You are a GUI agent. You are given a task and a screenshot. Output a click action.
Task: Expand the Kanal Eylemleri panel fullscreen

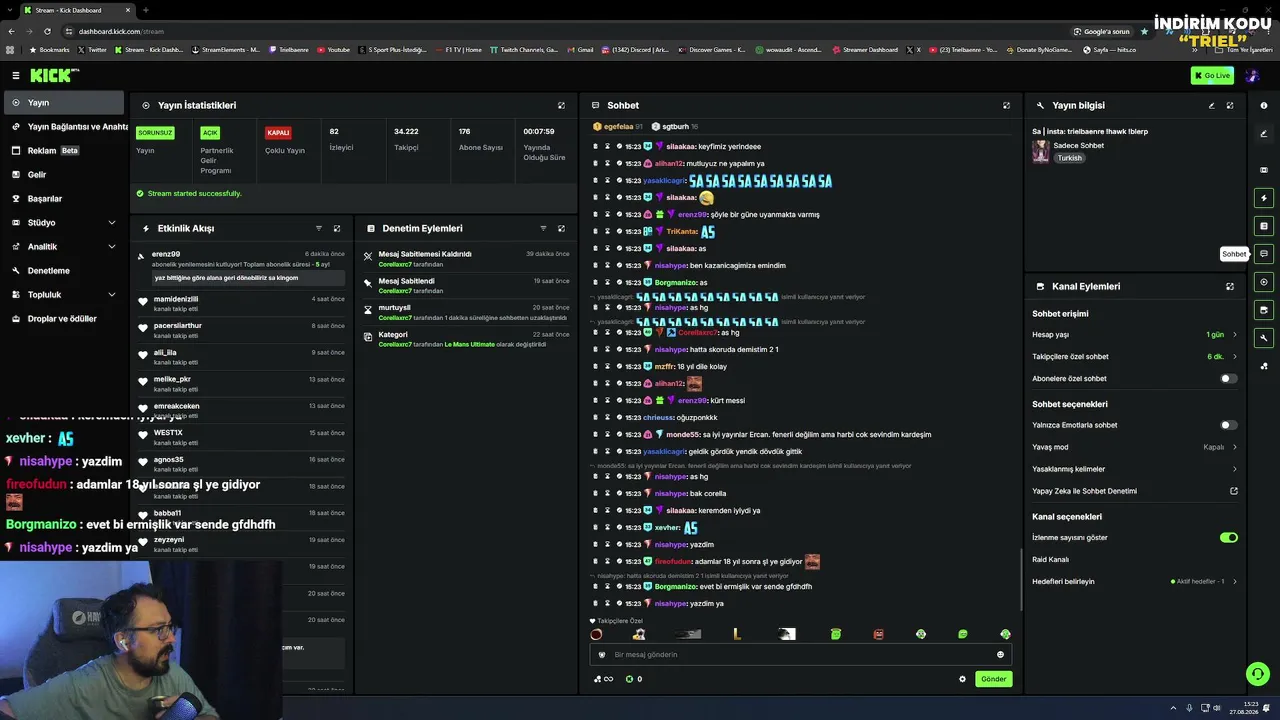[x=1230, y=286]
